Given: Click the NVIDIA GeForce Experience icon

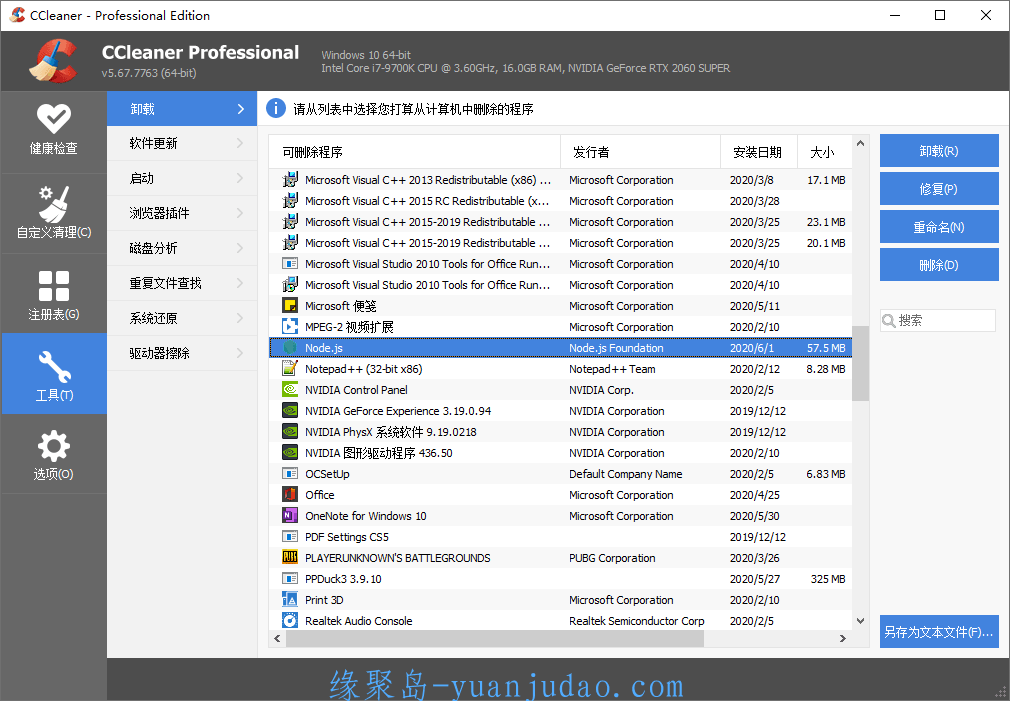Looking at the screenshot, I should [290, 410].
